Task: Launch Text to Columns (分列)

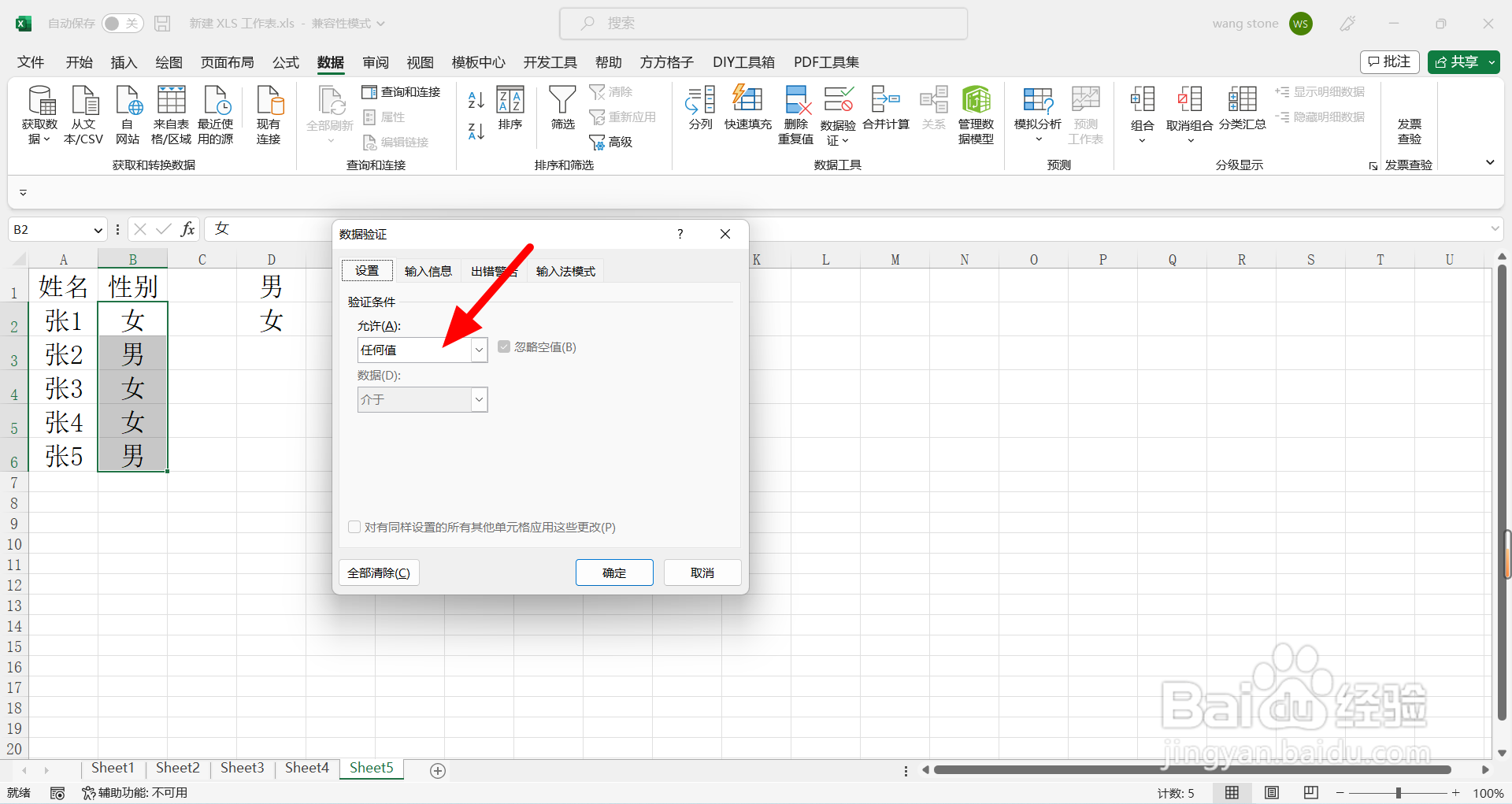Action: [x=700, y=109]
